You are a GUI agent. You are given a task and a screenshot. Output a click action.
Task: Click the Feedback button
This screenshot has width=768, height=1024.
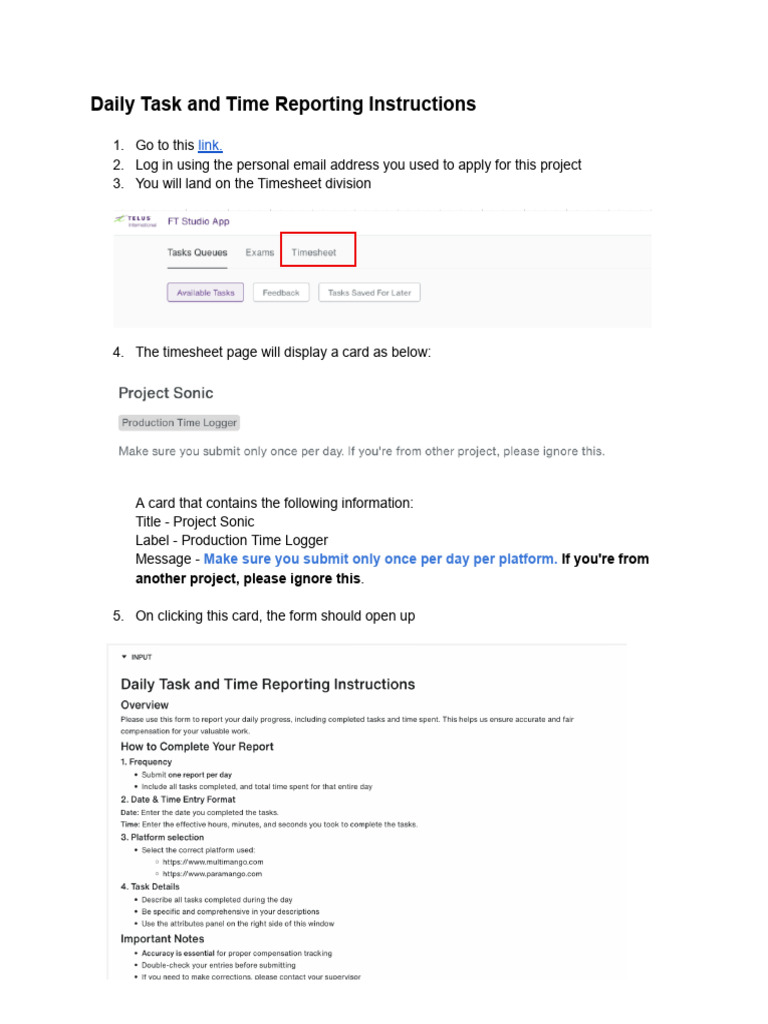(x=281, y=293)
